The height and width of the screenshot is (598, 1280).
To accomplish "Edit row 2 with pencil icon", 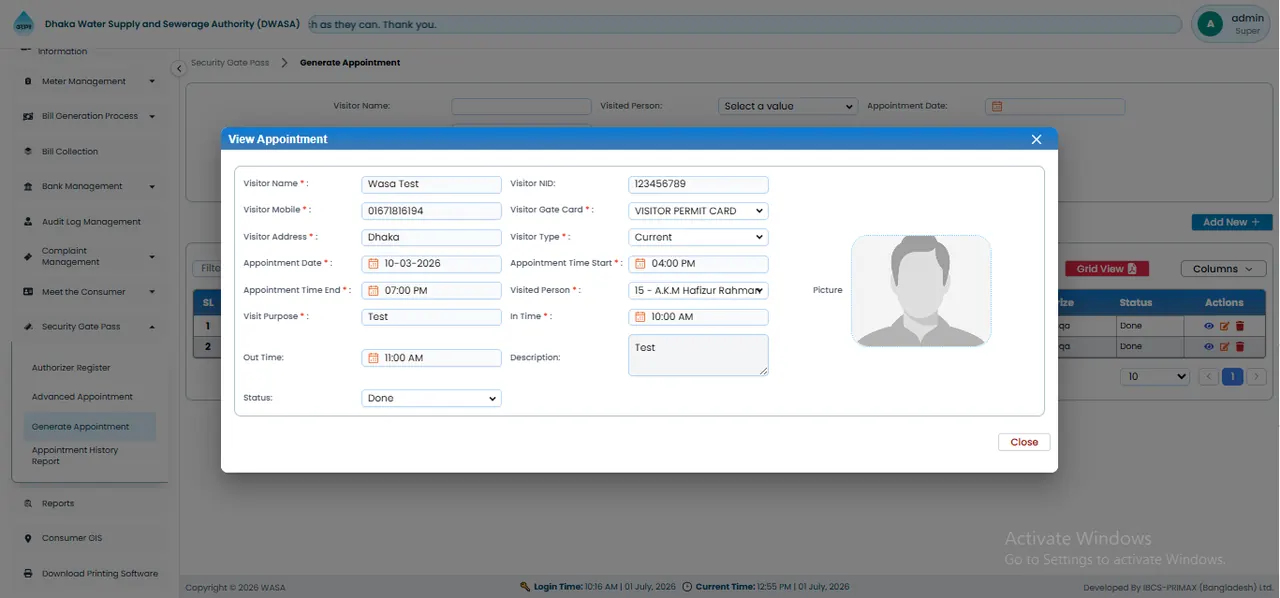I will [x=1224, y=347].
